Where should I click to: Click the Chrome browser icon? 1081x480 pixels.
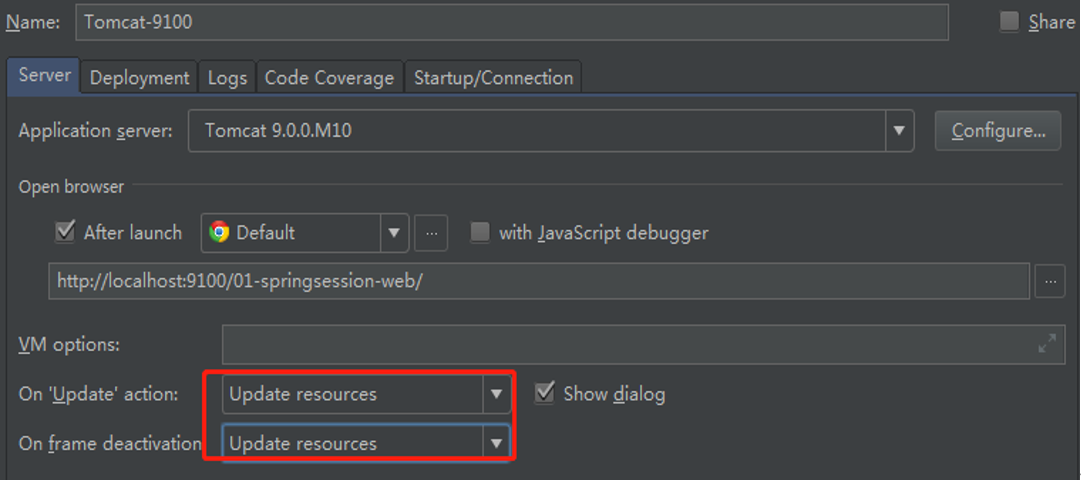tap(219, 232)
